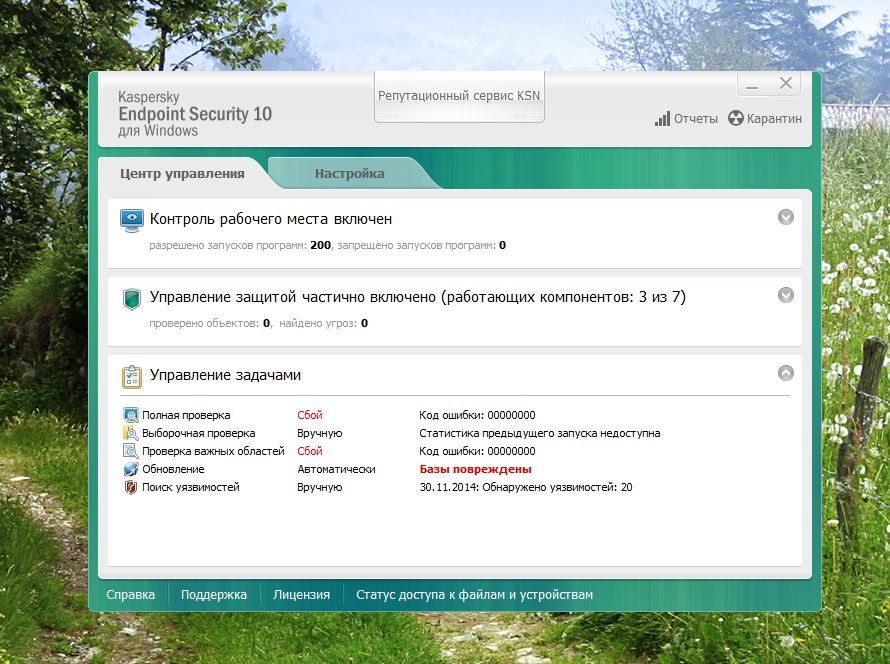Click the Проверка важных областей icon
Image resolution: width=890 pixels, height=664 pixels.
tap(131, 451)
